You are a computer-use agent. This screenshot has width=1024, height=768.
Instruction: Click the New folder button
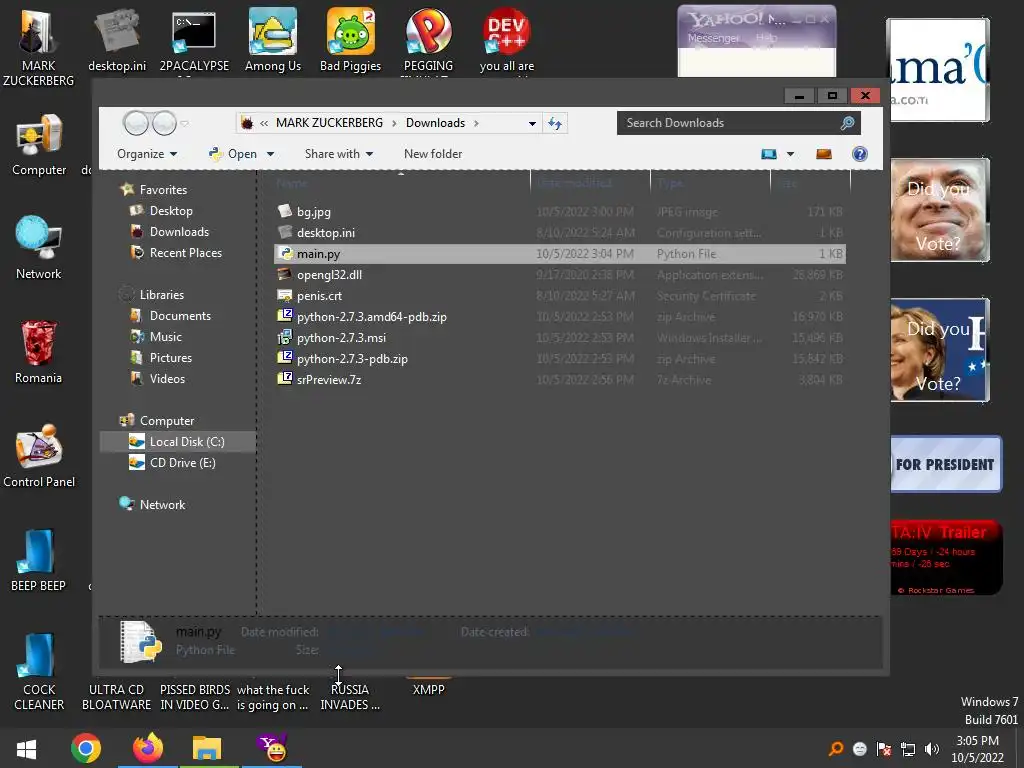point(432,154)
